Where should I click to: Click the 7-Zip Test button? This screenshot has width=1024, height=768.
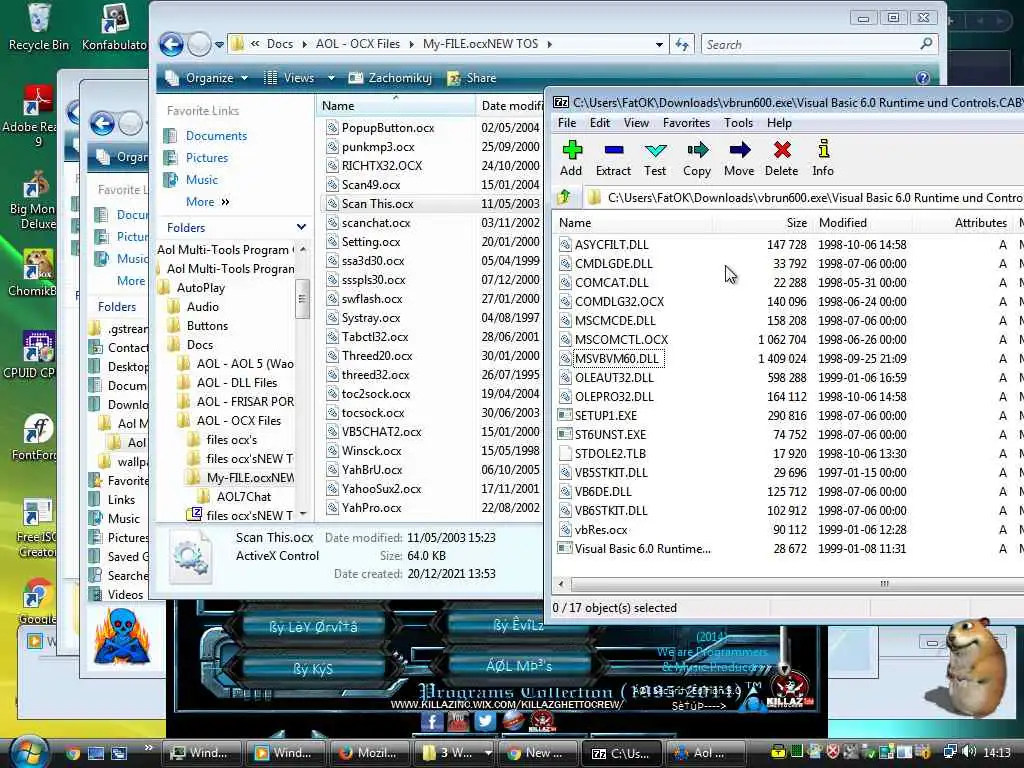pos(655,159)
